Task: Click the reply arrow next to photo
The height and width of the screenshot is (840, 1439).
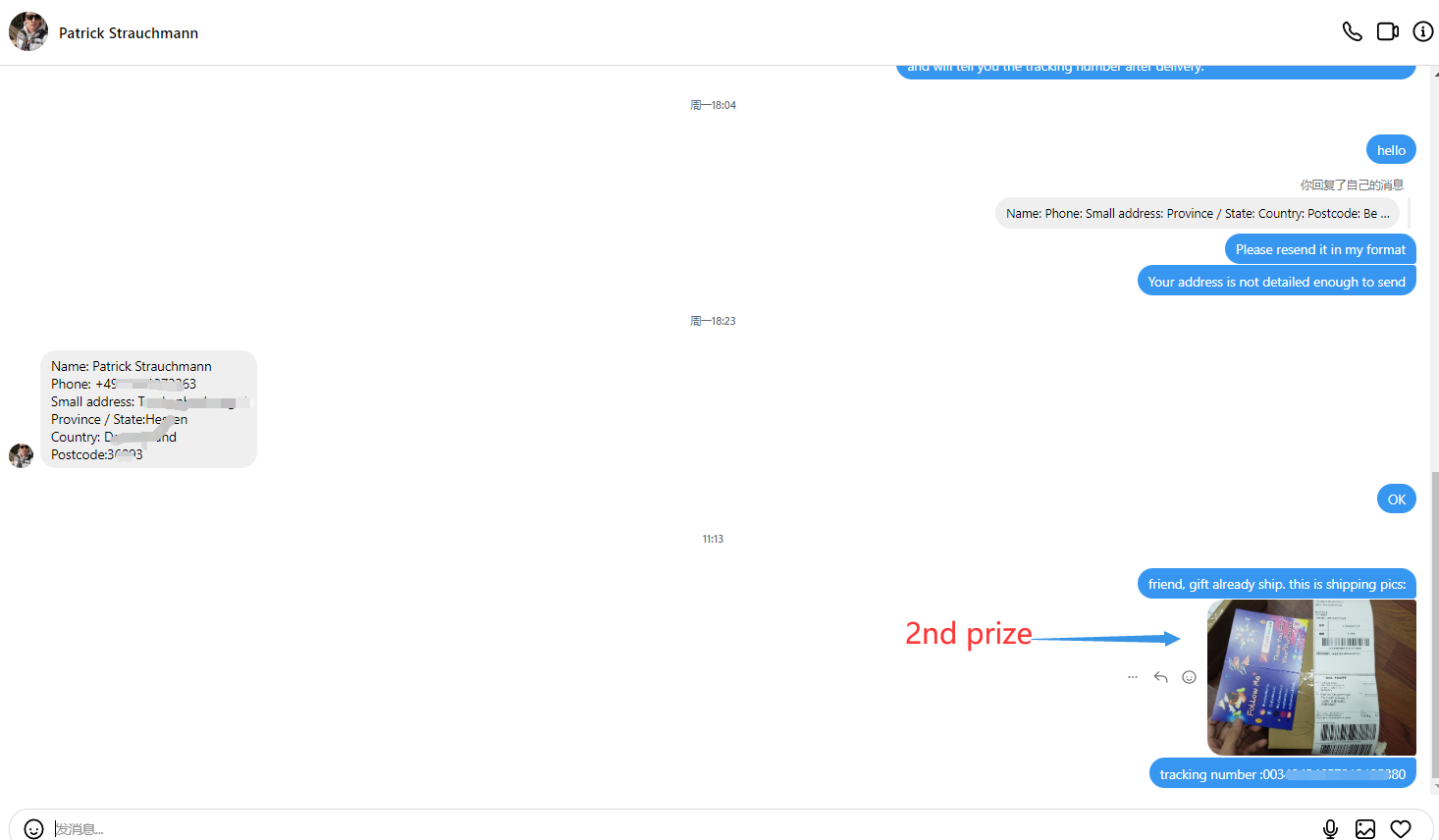Action: (x=1160, y=677)
